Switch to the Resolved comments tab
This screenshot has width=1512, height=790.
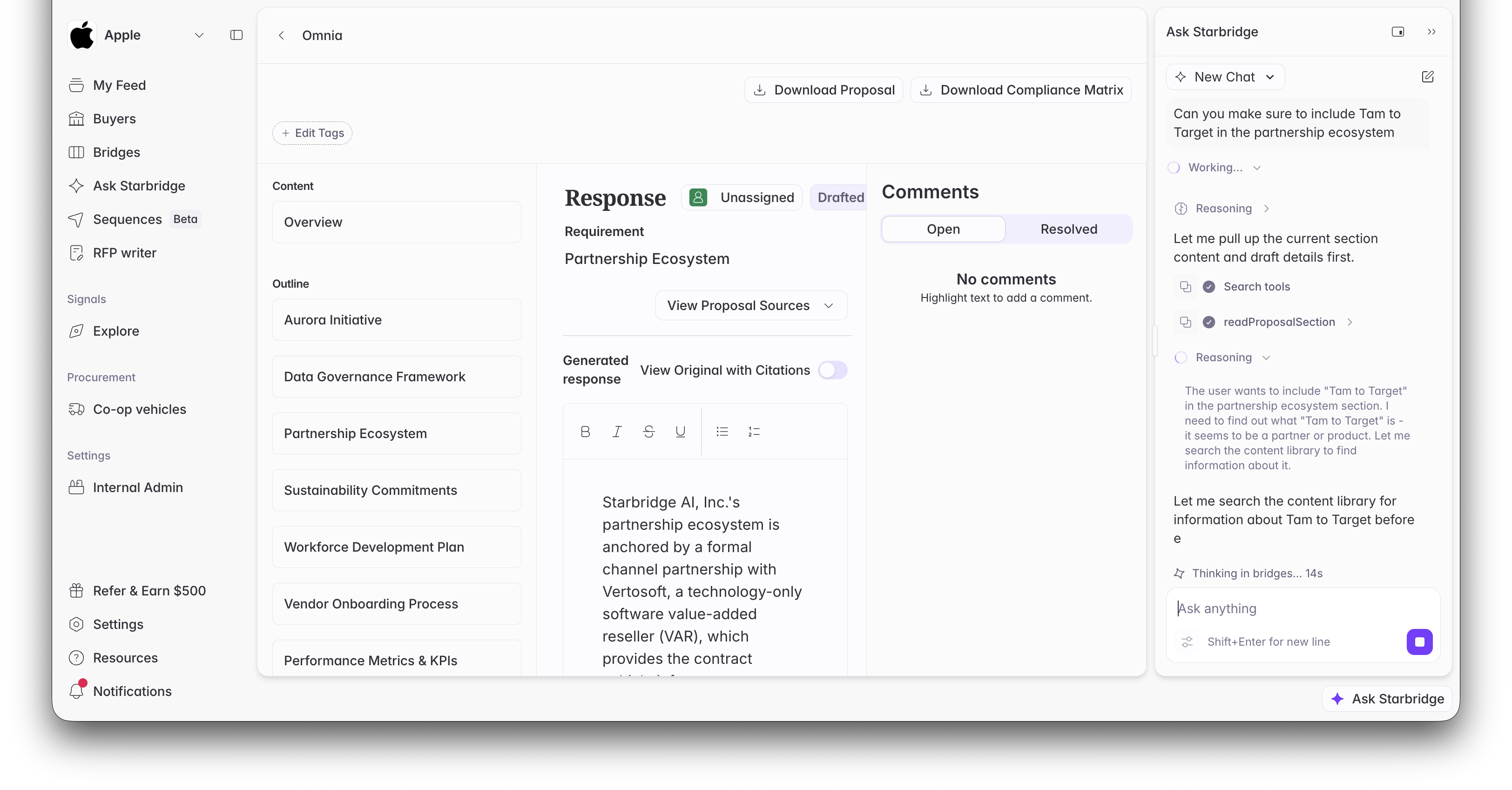[x=1068, y=229]
